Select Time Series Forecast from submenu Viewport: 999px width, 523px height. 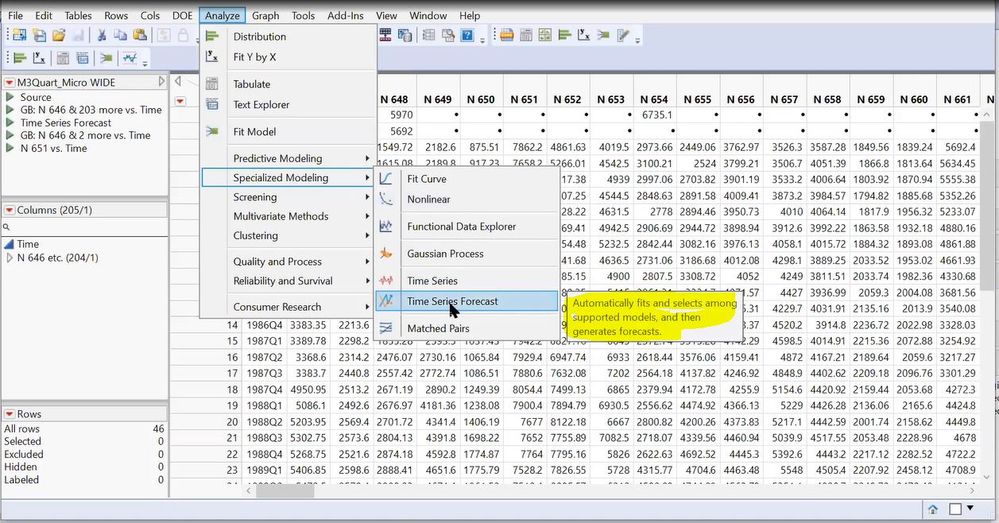coord(452,301)
